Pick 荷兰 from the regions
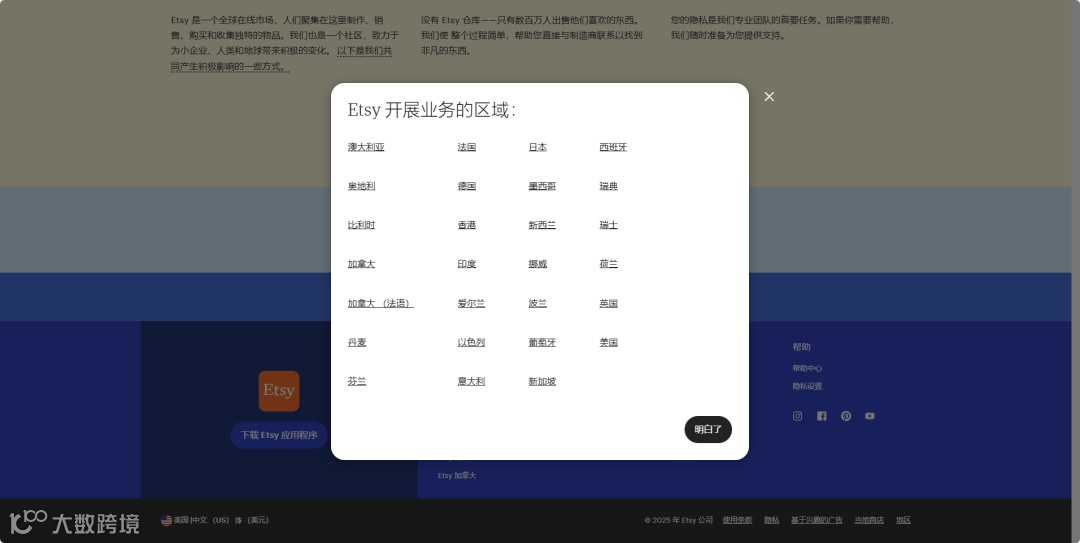The image size is (1080, 543). pos(608,264)
